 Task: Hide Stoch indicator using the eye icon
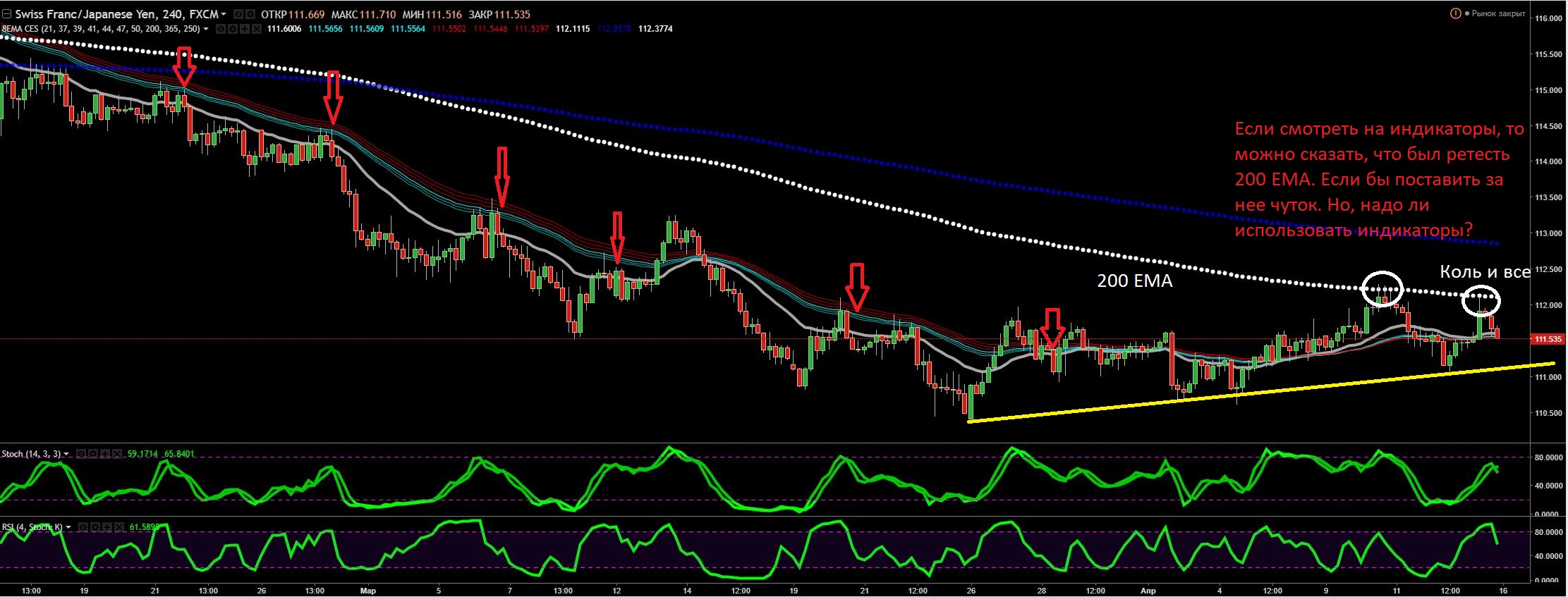[x=81, y=454]
